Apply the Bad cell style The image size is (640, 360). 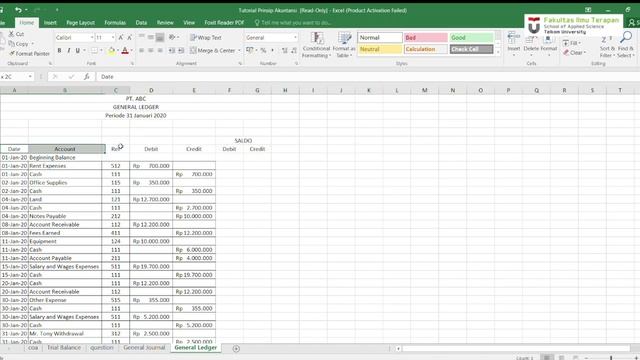425,38
